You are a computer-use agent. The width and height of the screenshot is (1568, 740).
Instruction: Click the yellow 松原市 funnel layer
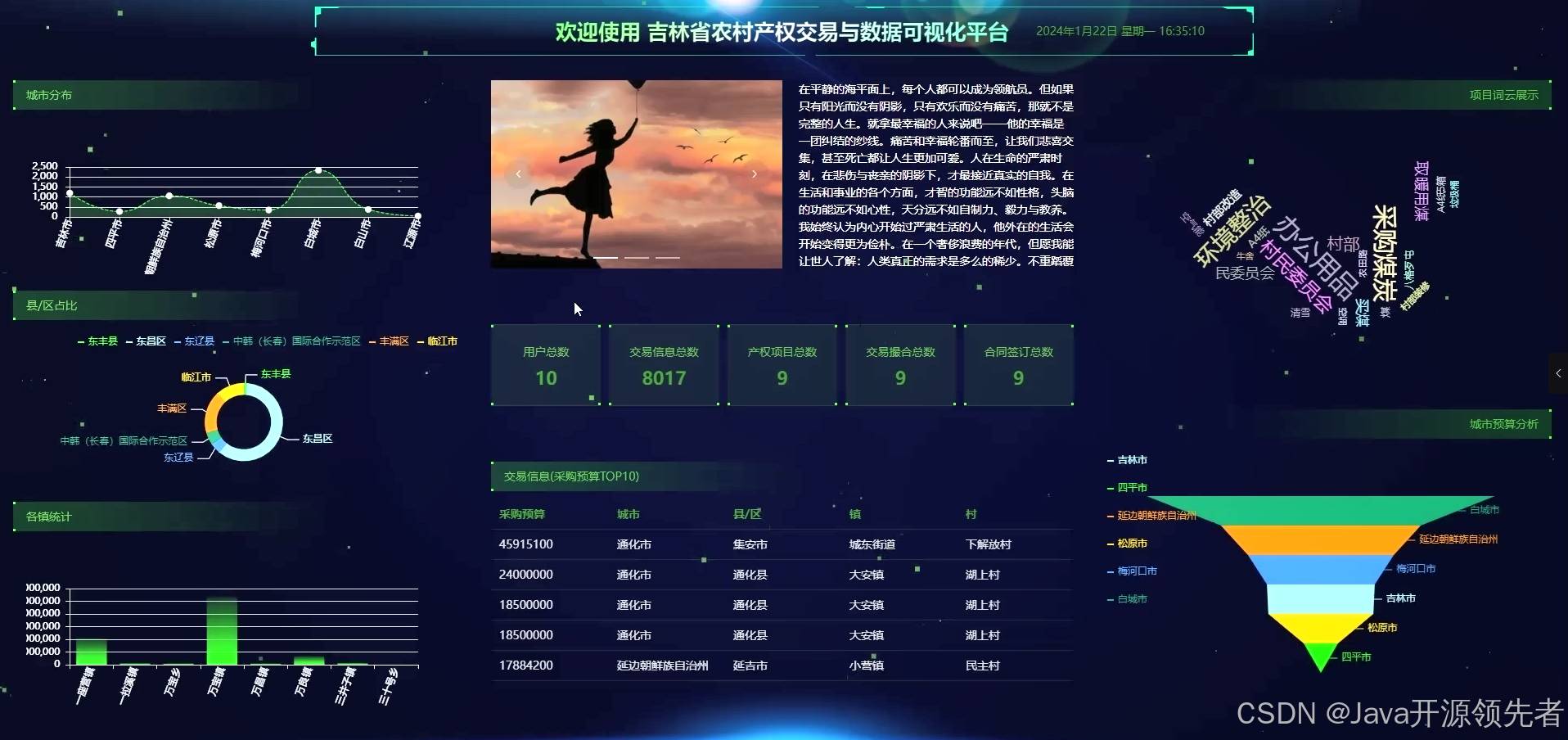[x=1320, y=629]
